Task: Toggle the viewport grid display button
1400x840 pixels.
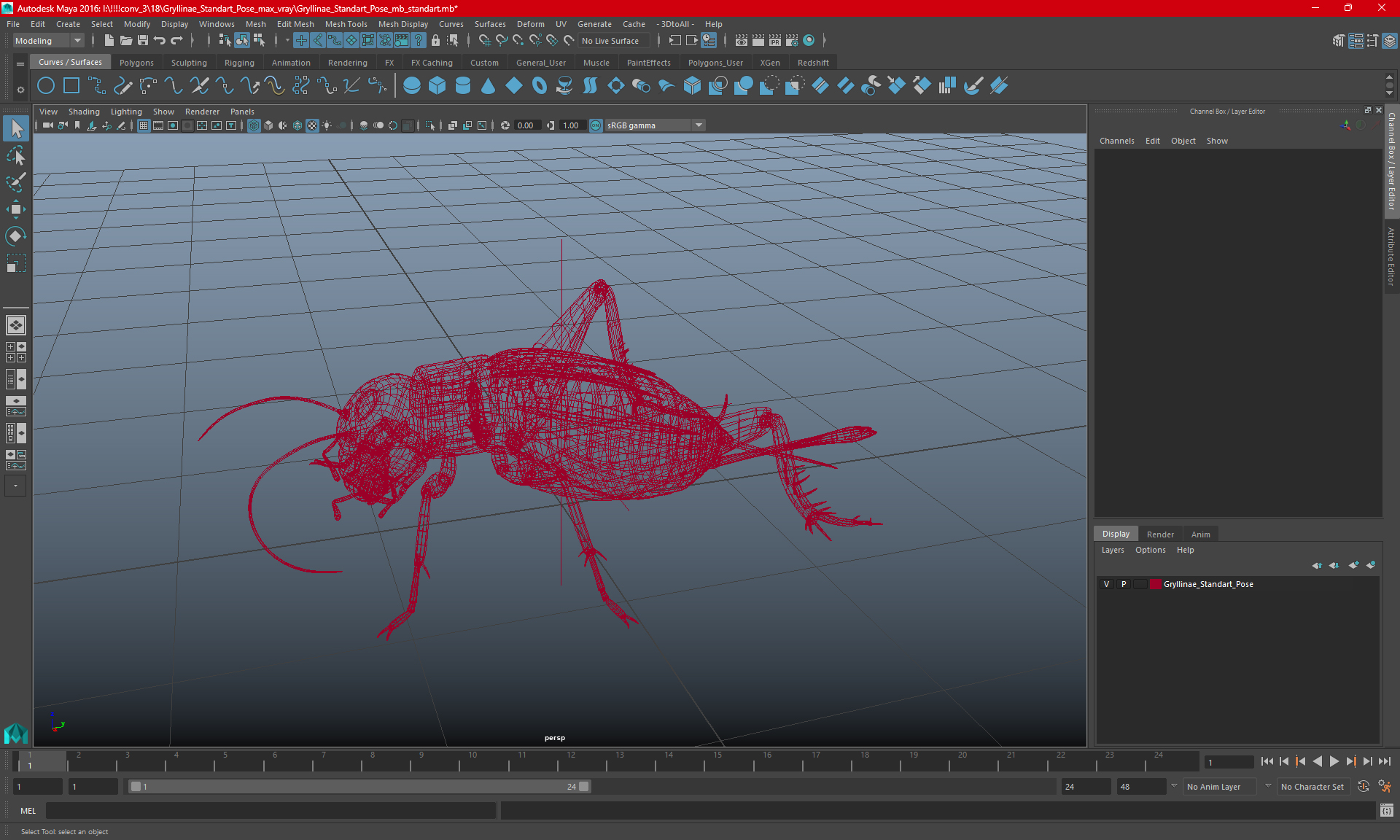Action: pyautogui.click(x=144, y=125)
